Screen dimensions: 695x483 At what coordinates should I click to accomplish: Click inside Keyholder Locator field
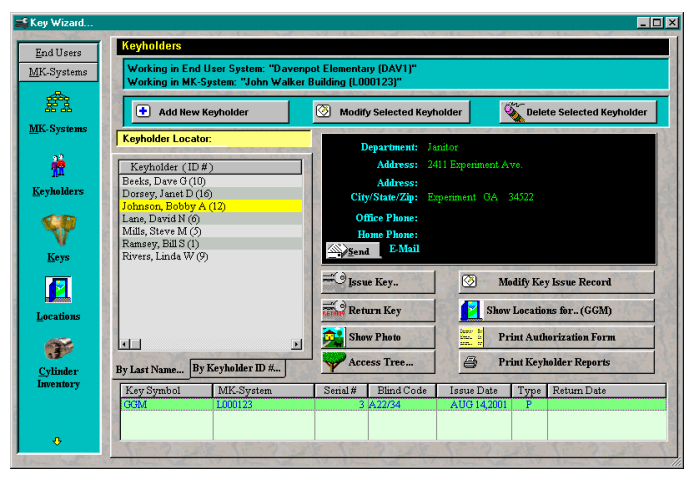pyautogui.click(x=214, y=139)
